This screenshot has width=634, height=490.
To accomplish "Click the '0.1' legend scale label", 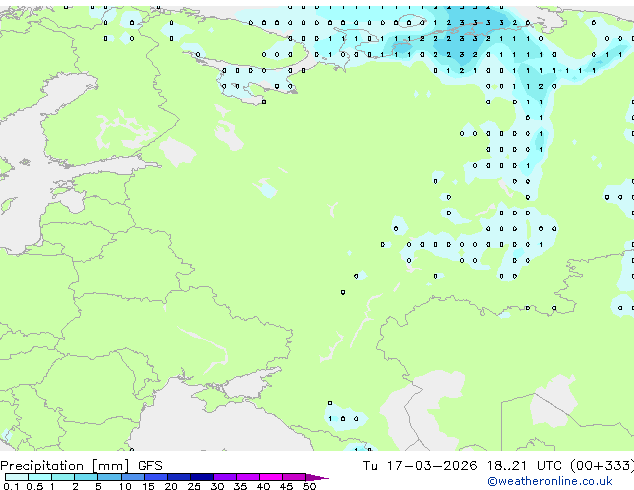I will click(x=10, y=486).
